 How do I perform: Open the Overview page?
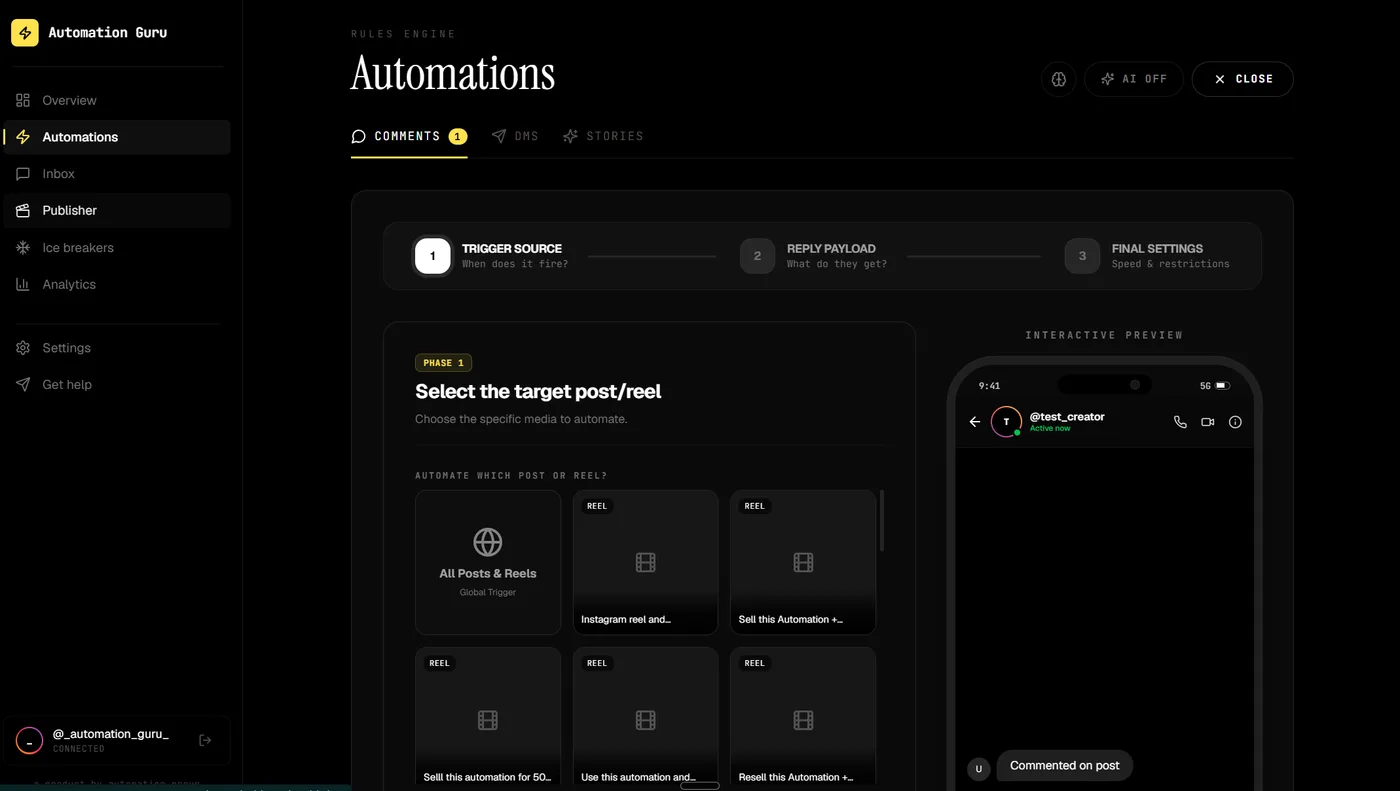tap(117, 100)
